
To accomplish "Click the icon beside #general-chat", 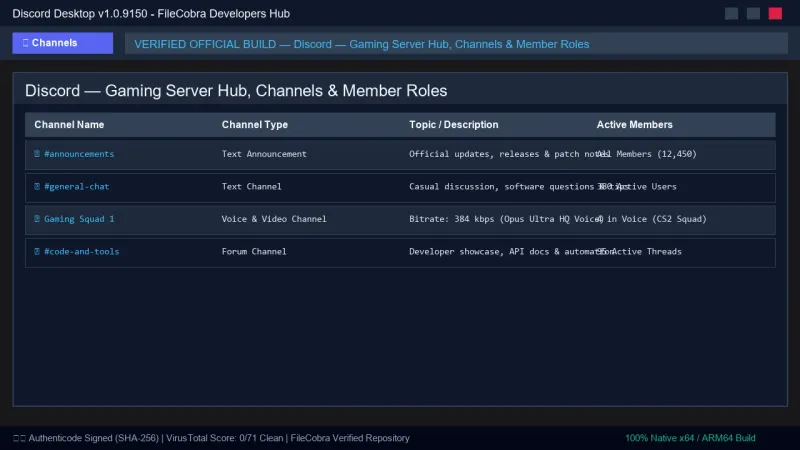I will click(x=37, y=186).
